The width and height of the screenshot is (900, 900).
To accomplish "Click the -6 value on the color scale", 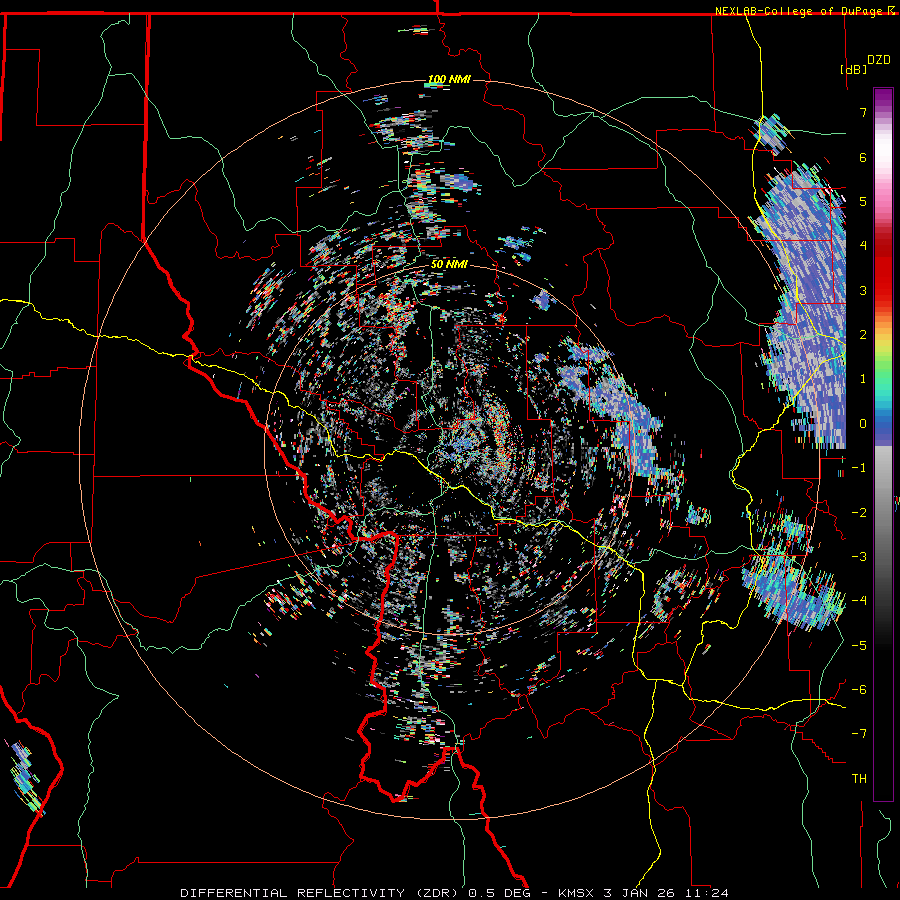I will (x=859, y=689).
